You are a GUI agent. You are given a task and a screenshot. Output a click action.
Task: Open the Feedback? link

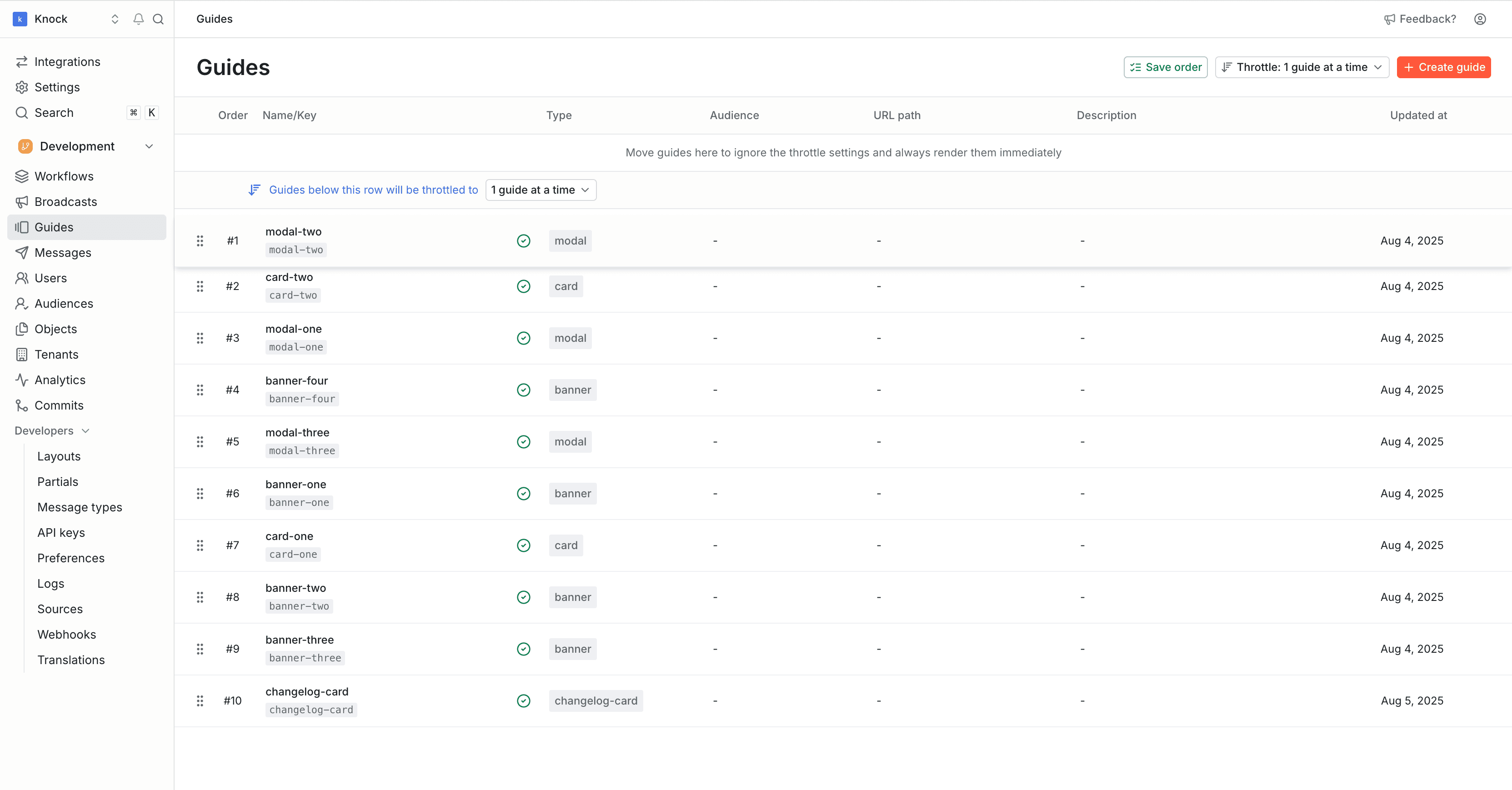(1419, 19)
